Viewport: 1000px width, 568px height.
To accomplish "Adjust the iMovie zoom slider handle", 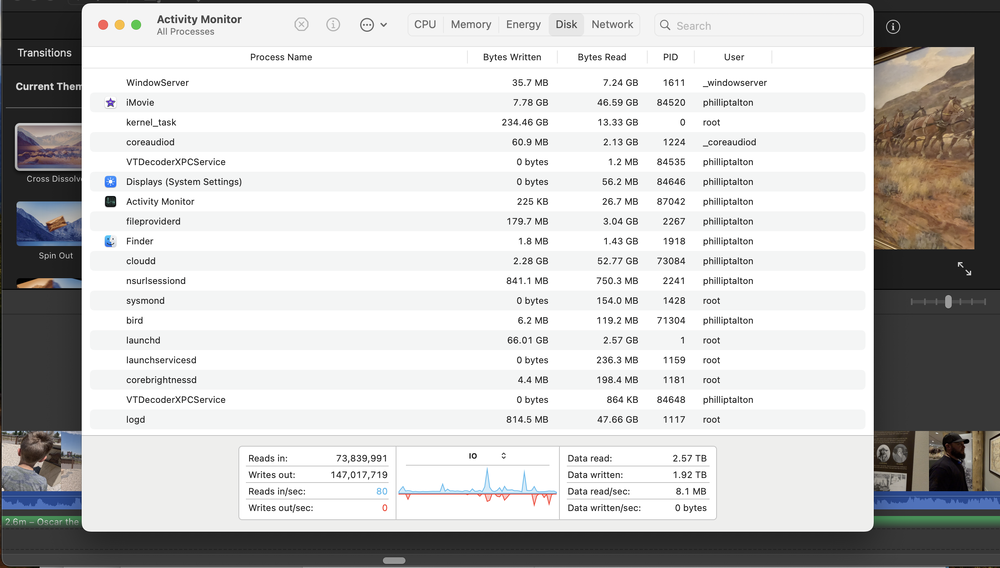I will (948, 302).
